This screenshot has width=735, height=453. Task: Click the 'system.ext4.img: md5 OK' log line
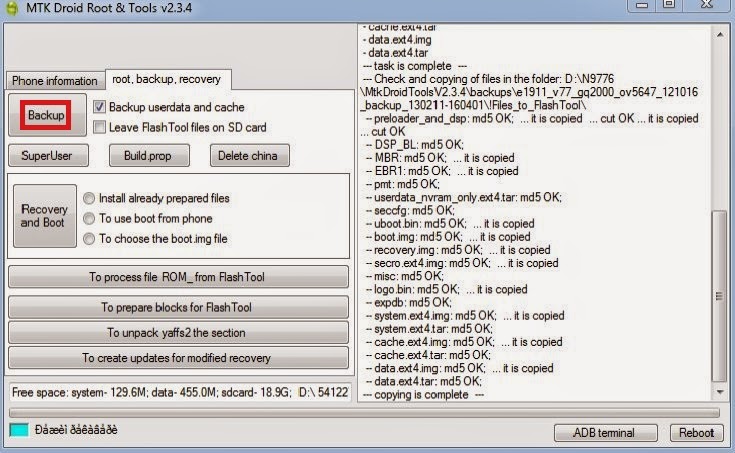click(x=465, y=316)
